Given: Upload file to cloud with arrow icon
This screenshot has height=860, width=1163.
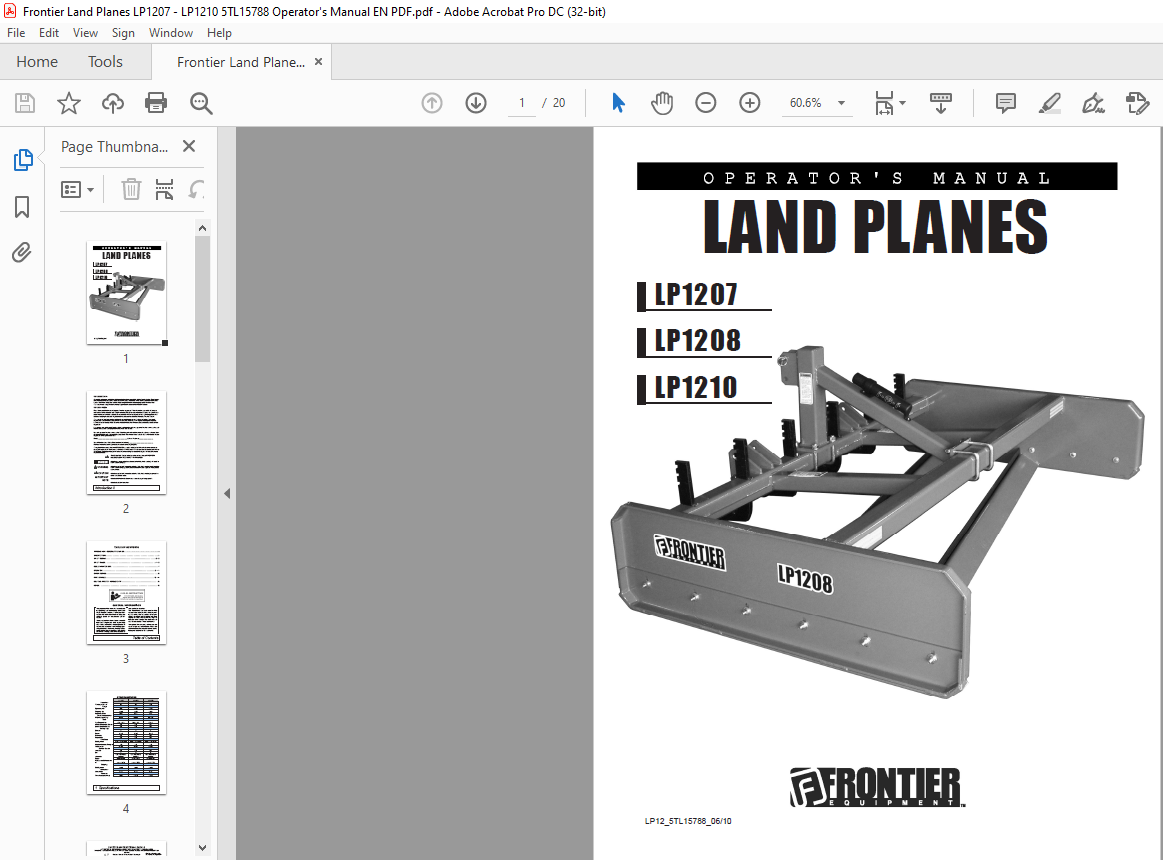Looking at the screenshot, I should (x=113, y=103).
